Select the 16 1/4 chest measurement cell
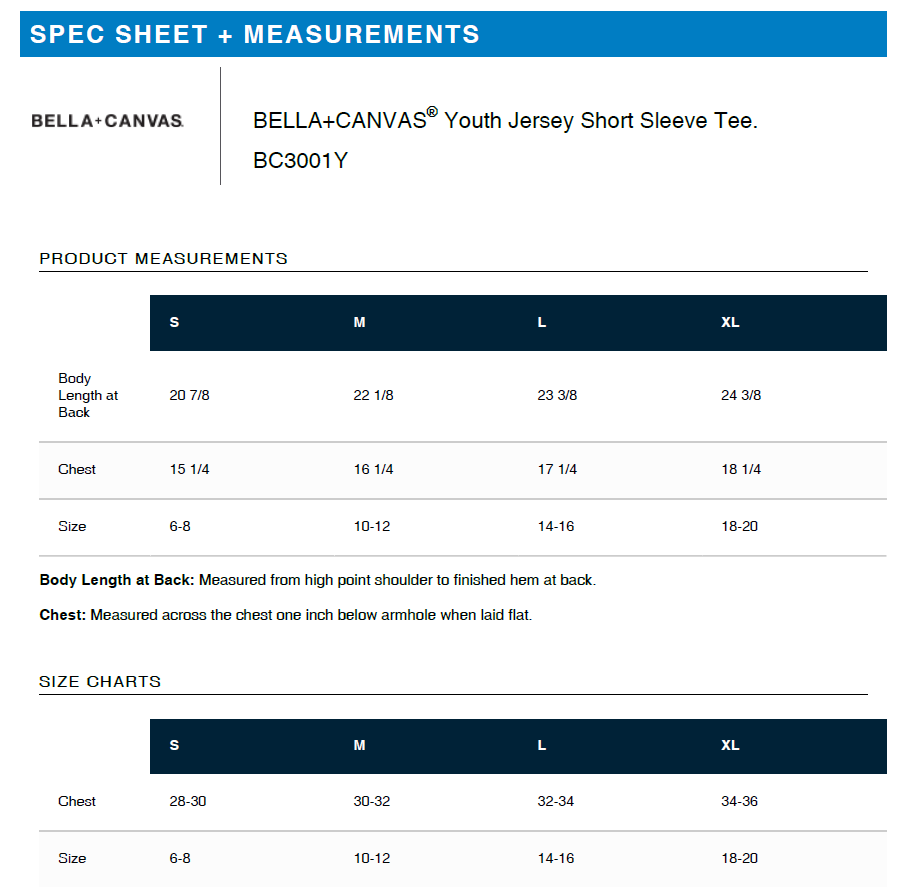Viewport: 917px width, 887px height. click(x=373, y=469)
